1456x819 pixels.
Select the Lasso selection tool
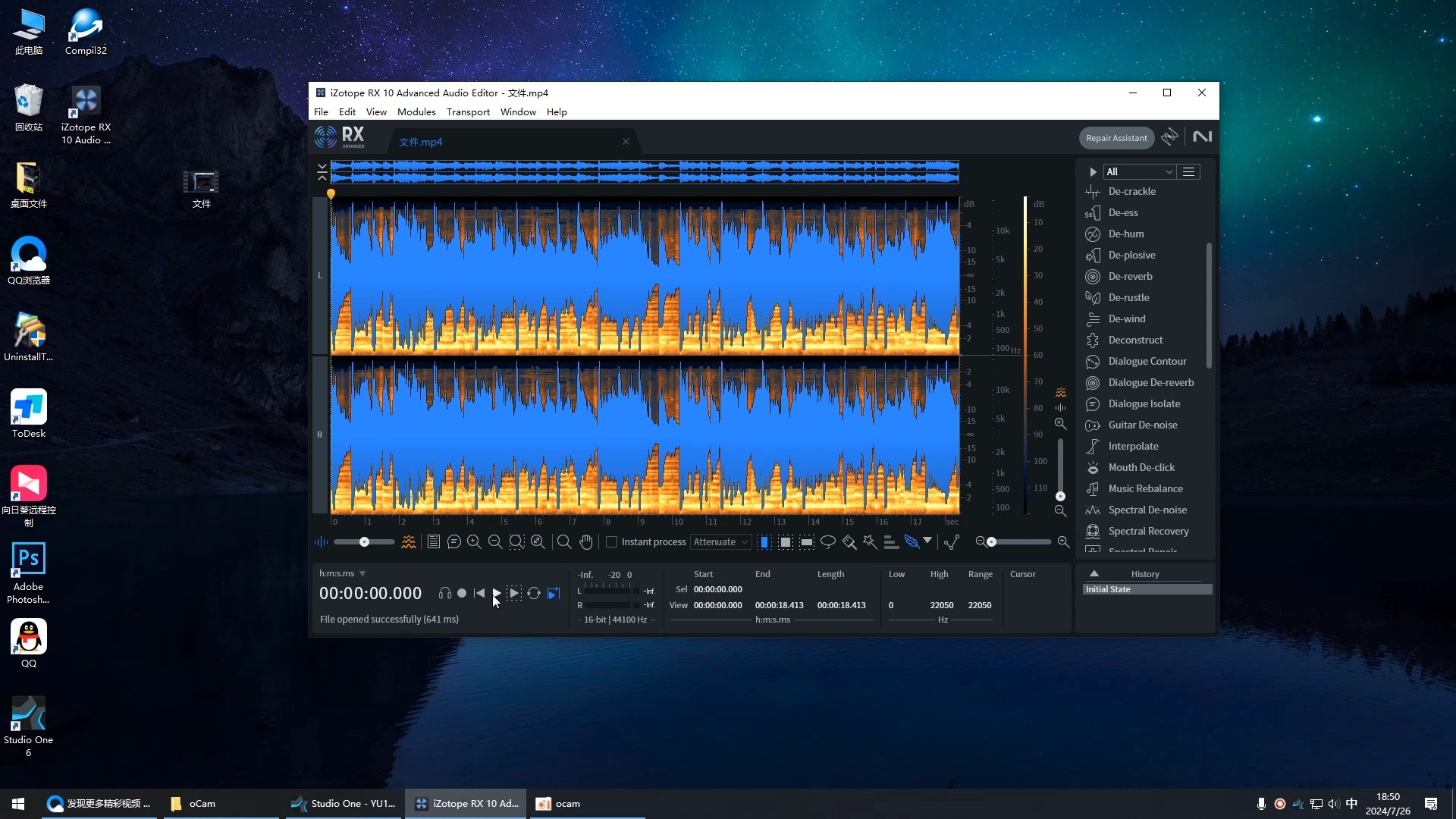(828, 541)
